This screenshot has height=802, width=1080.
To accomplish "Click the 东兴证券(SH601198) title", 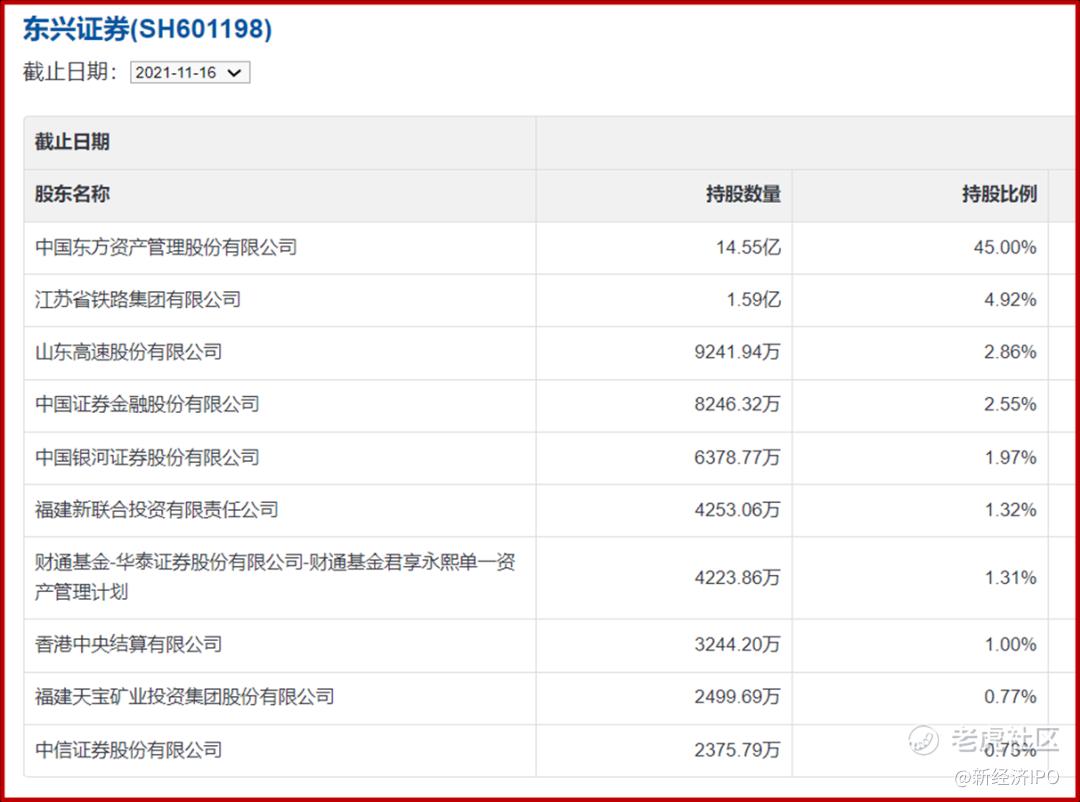I will click(147, 29).
